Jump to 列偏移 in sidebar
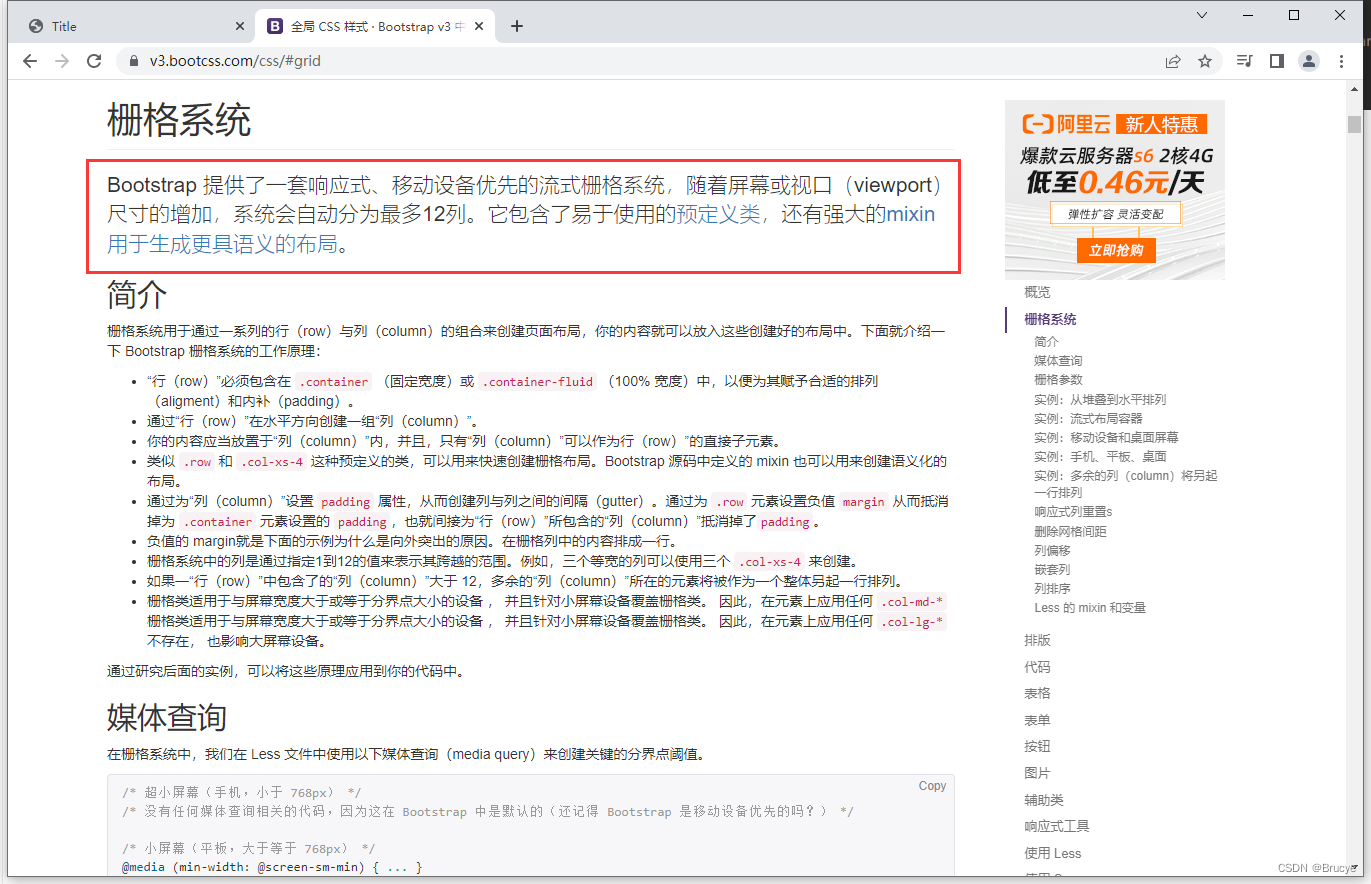 pos(1052,550)
